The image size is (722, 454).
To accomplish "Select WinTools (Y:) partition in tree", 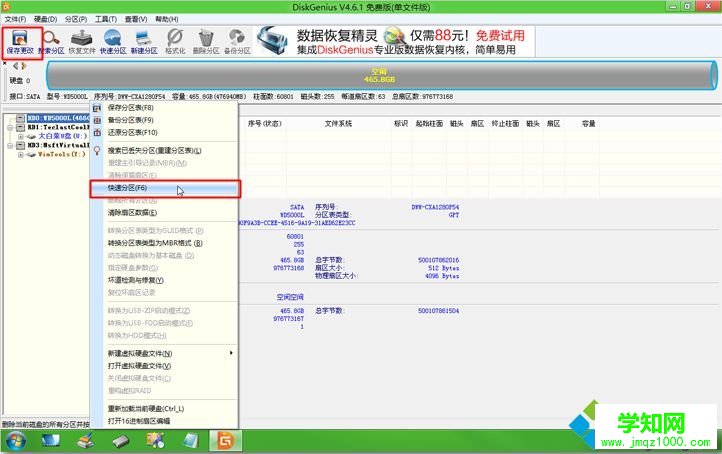I will tap(62, 155).
